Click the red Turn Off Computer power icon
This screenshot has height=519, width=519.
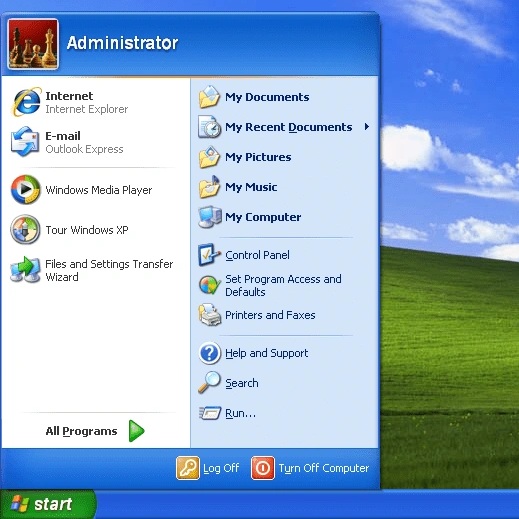tap(263, 468)
